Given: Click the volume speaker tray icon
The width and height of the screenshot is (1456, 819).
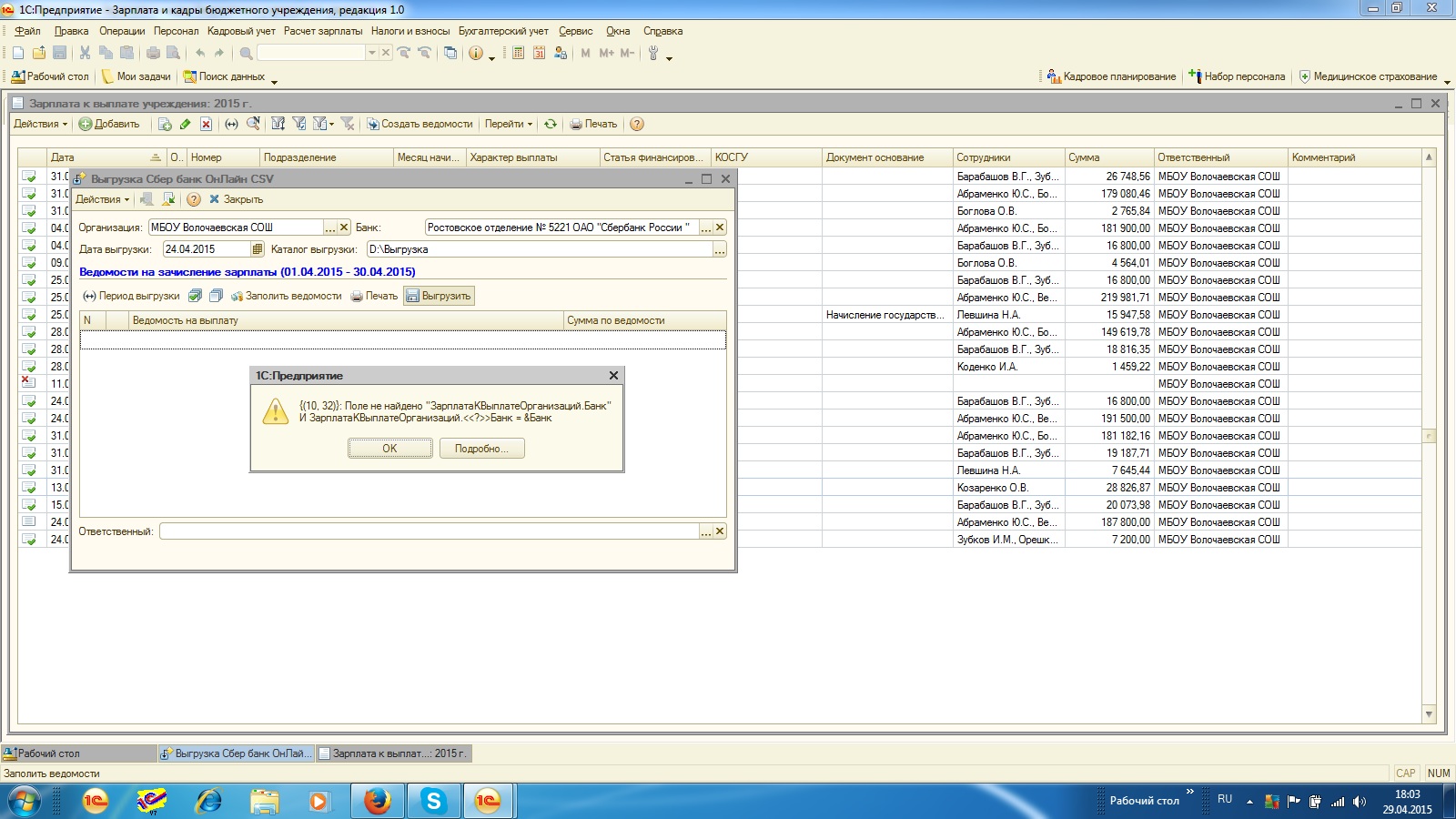Looking at the screenshot, I should point(1360,802).
